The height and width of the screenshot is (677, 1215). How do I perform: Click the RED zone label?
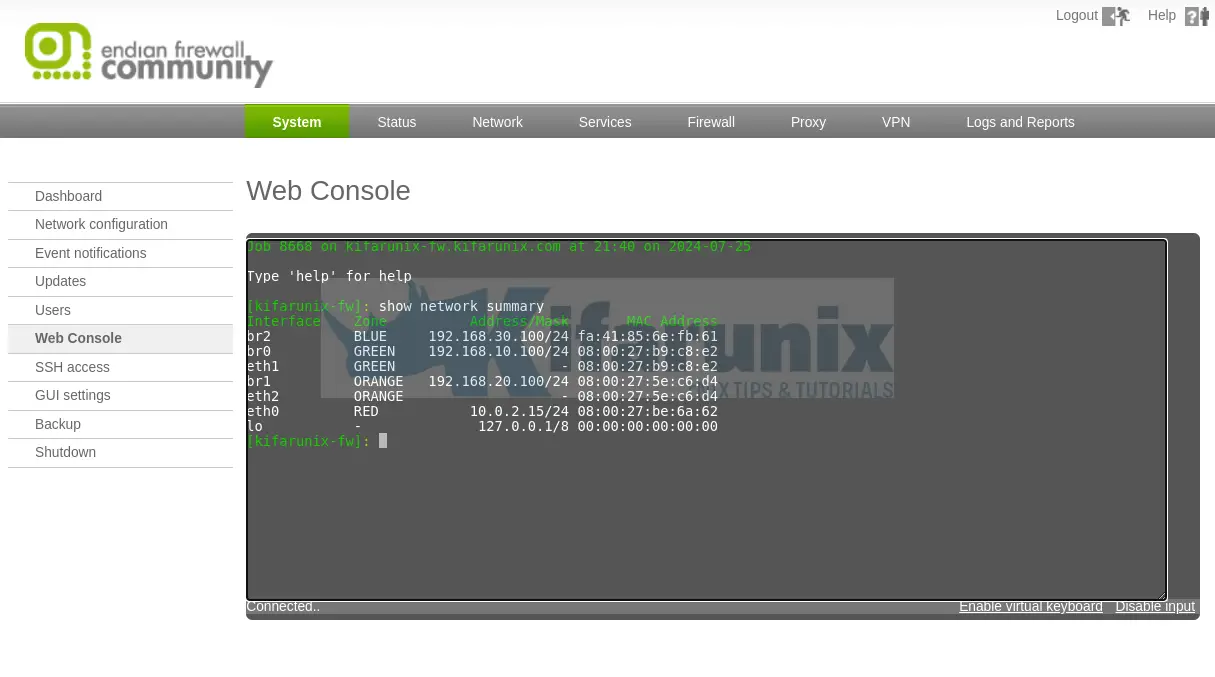366,411
